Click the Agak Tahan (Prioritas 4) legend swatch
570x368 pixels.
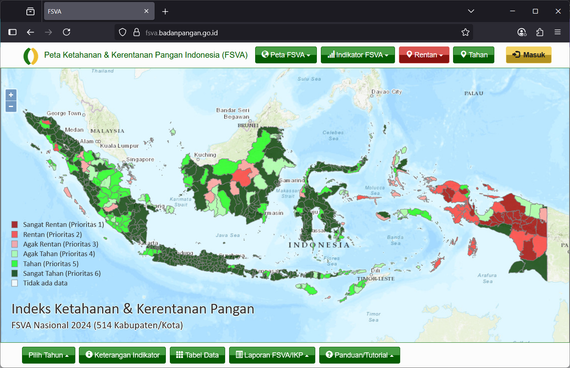[x=15, y=254]
